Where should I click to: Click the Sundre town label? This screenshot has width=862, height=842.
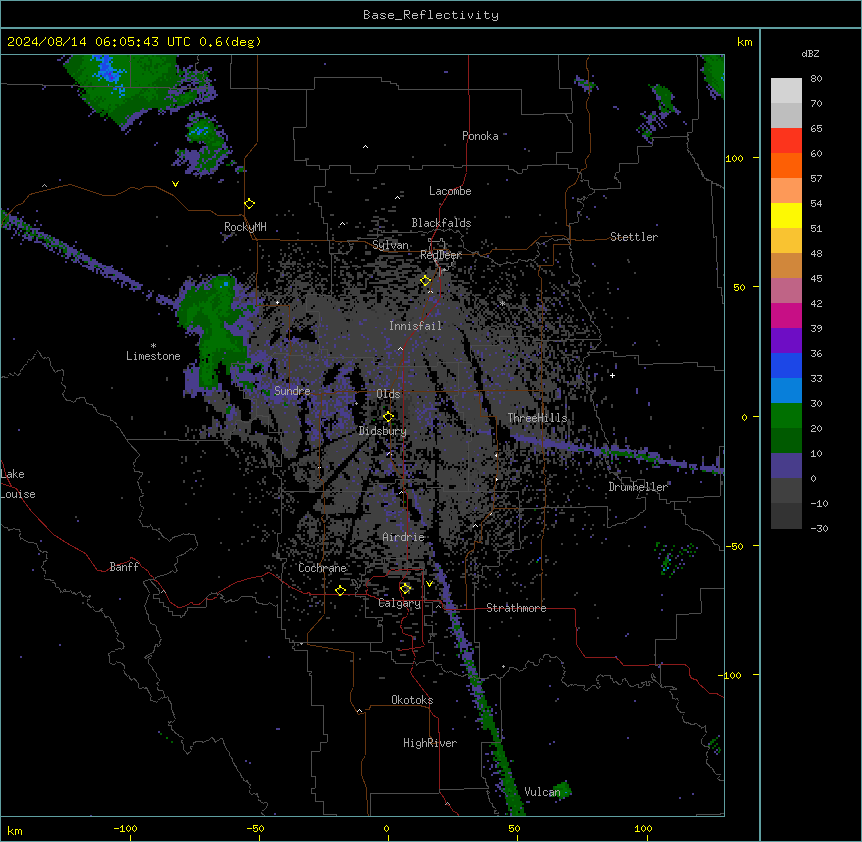292,391
